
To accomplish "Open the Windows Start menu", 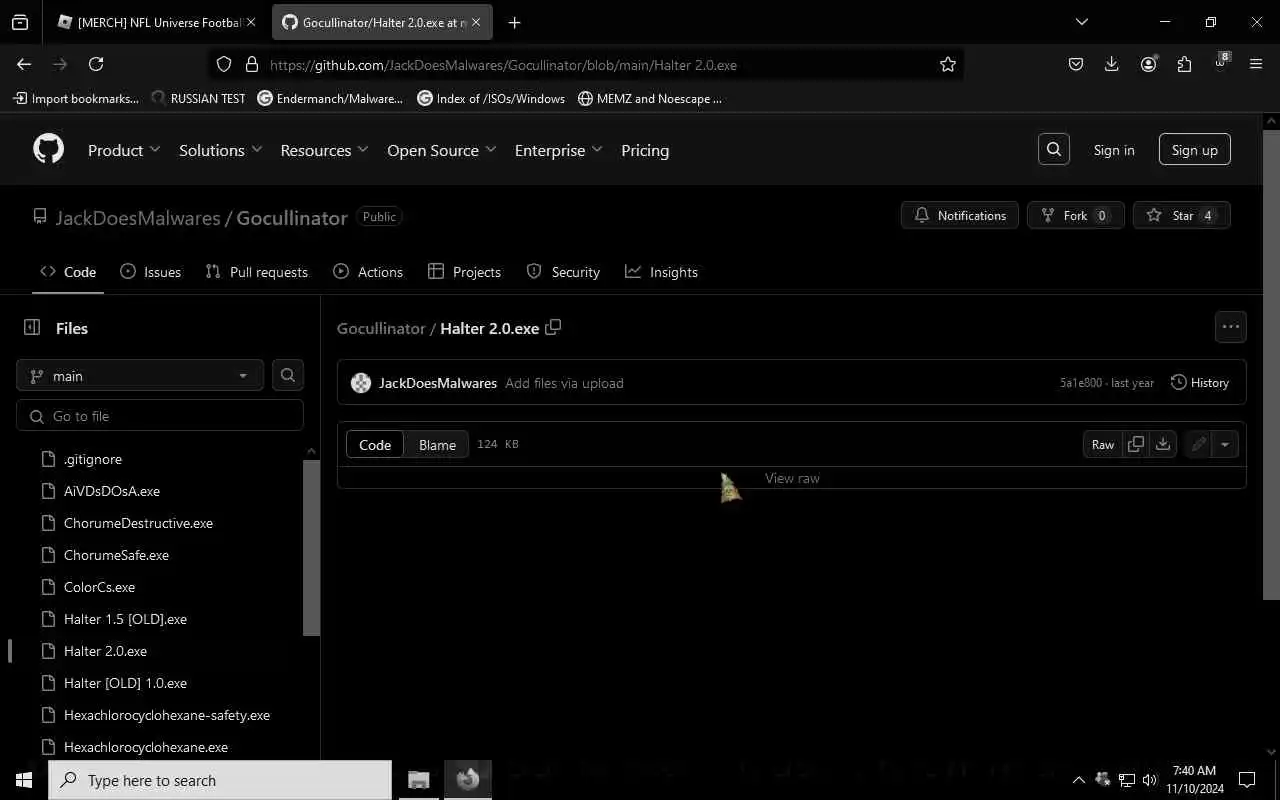I will click(x=24, y=780).
